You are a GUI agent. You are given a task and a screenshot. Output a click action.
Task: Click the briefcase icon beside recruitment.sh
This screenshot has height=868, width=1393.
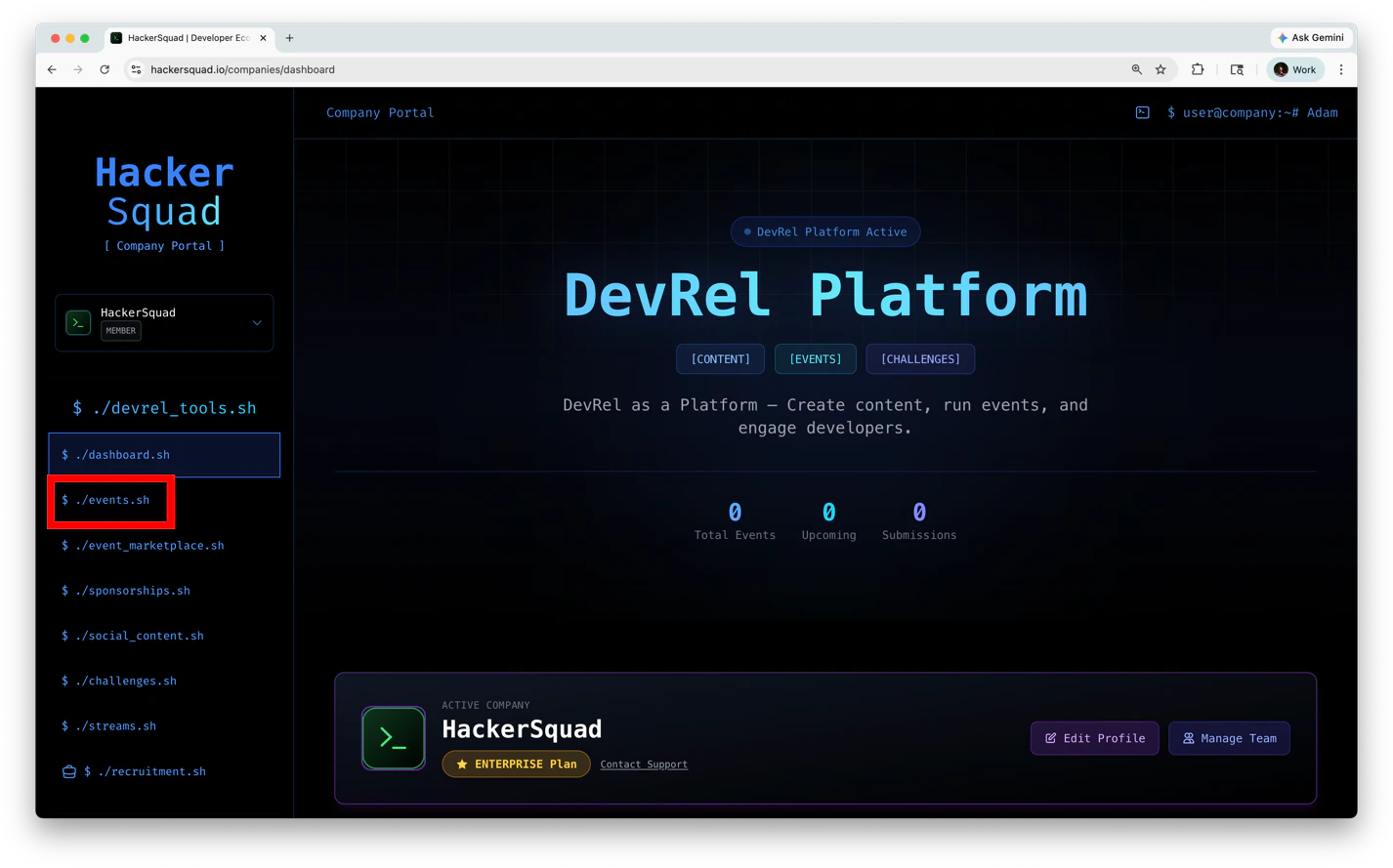[x=69, y=771]
